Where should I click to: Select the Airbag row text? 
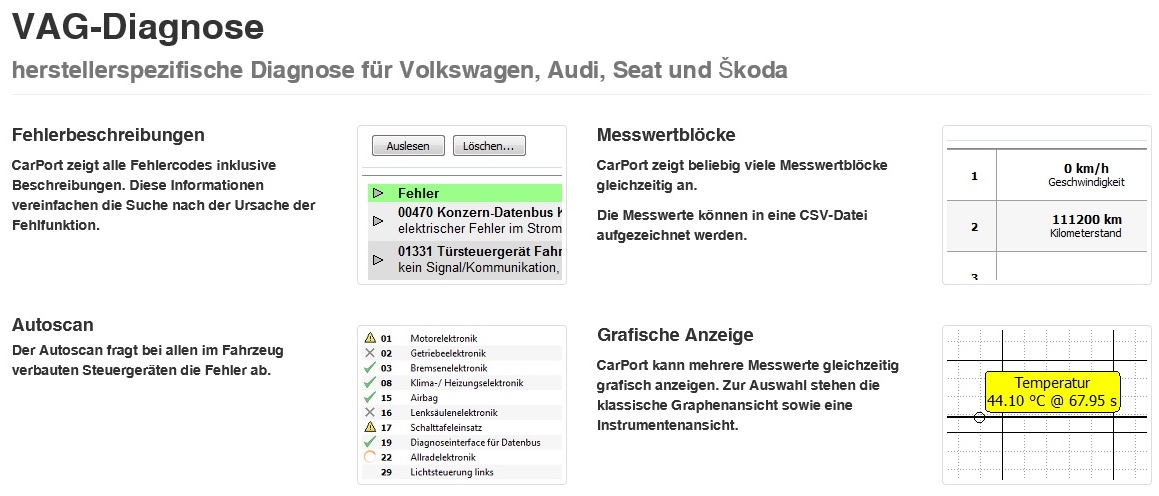click(x=424, y=398)
